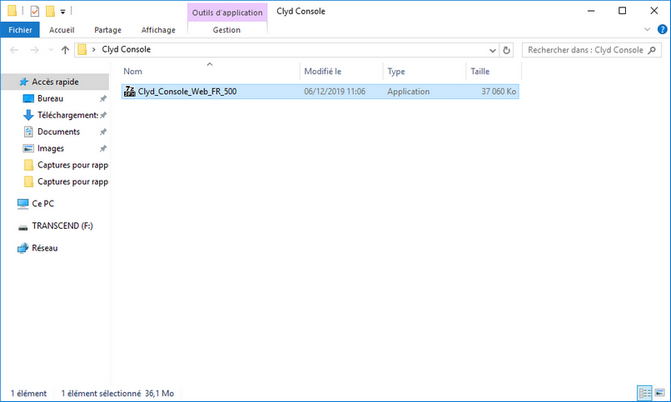Click Clyd Console in the address bar
671x402 pixels.
[x=126, y=50]
